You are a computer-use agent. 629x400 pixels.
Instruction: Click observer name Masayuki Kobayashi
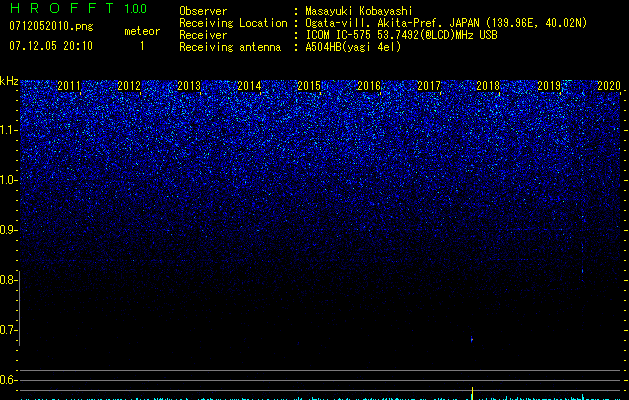tap(359, 11)
